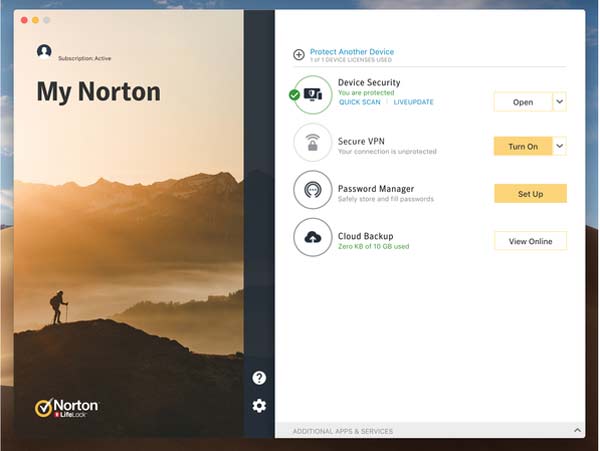Click View Online for Cloud Backup
600x451 pixels.
click(x=530, y=241)
